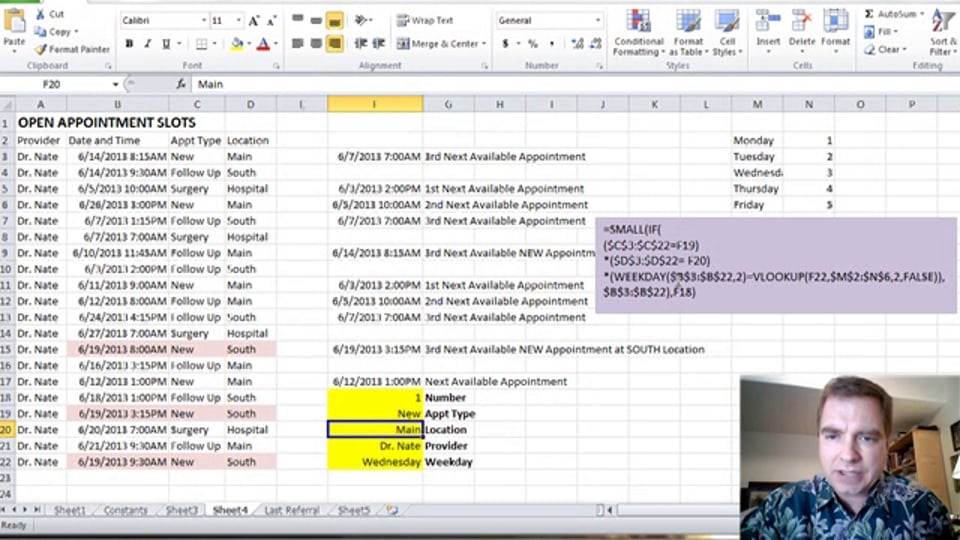Open Conditional Formatting menu

(x=639, y=33)
